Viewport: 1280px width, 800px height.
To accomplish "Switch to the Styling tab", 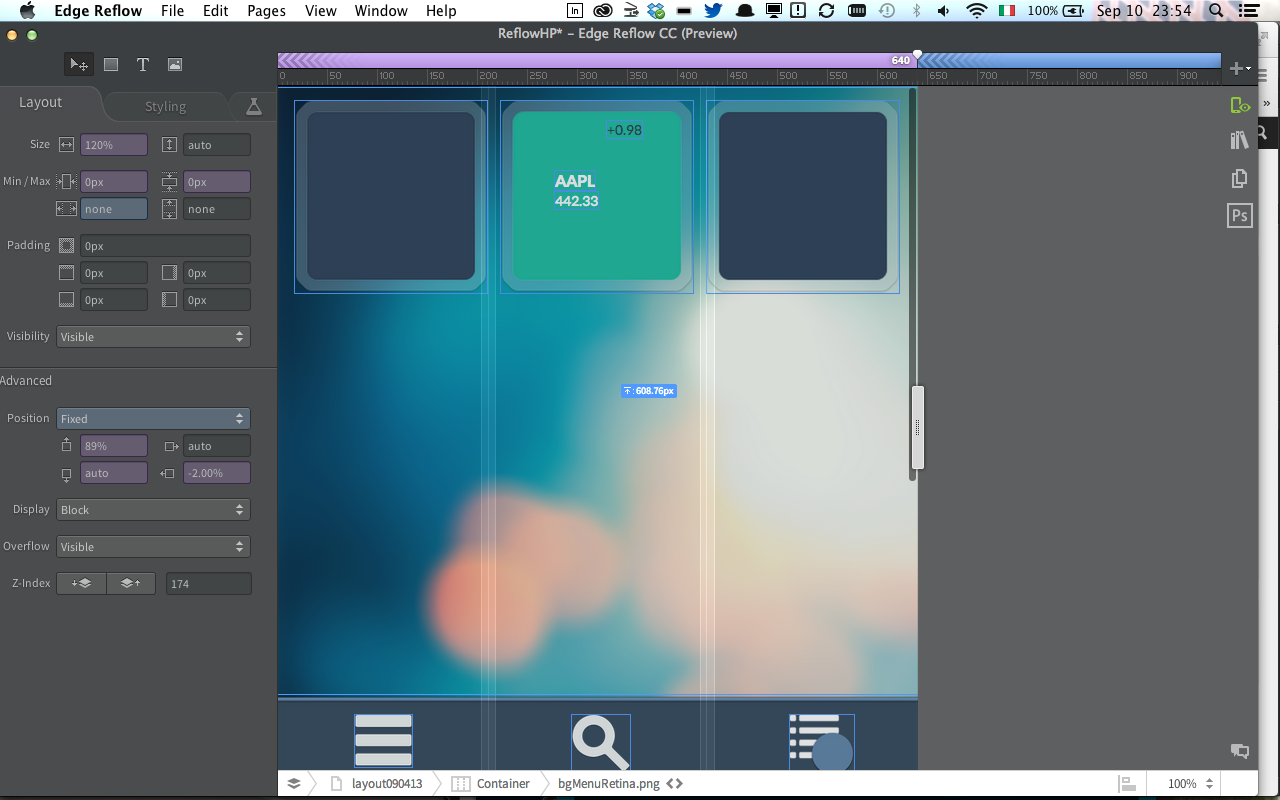I will [x=165, y=106].
